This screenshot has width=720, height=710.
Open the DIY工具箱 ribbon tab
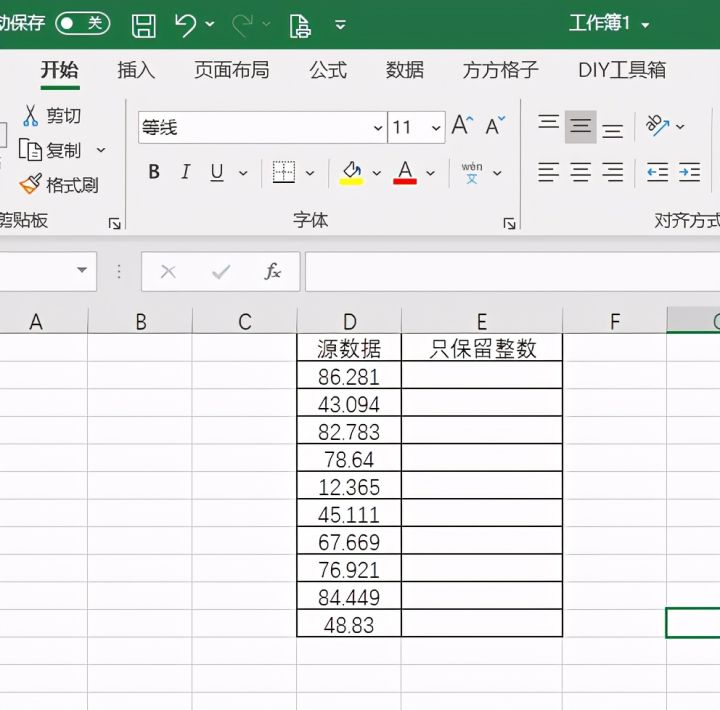click(x=622, y=70)
